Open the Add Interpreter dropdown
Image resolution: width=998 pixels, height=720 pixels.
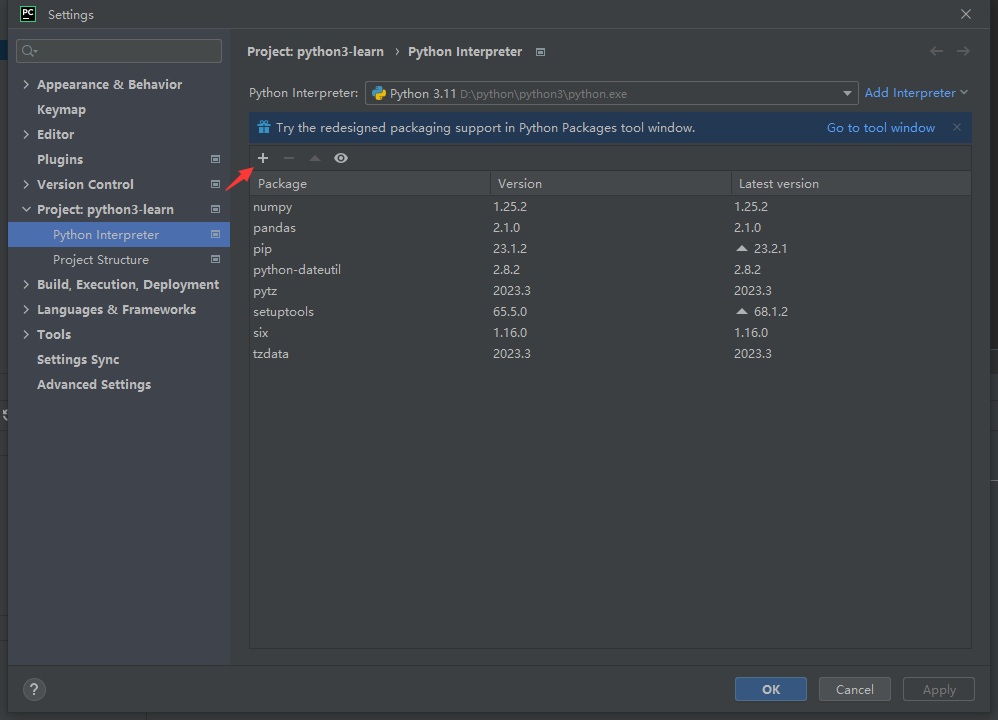coord(916,93)
